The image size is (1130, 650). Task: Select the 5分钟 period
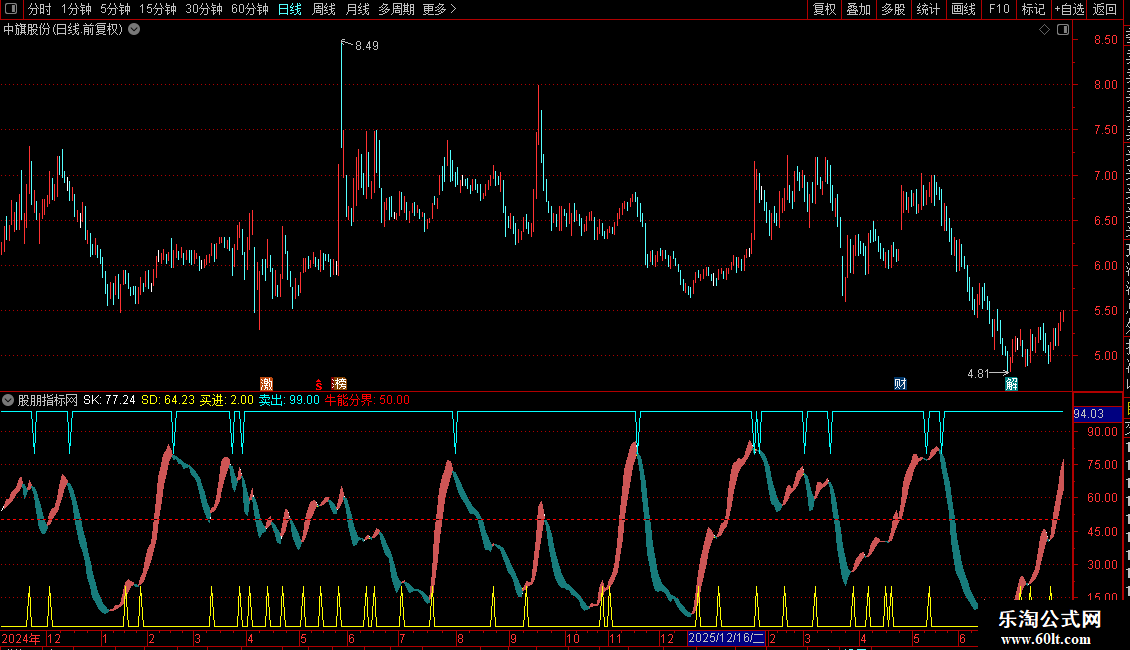(x=115, y=9)
